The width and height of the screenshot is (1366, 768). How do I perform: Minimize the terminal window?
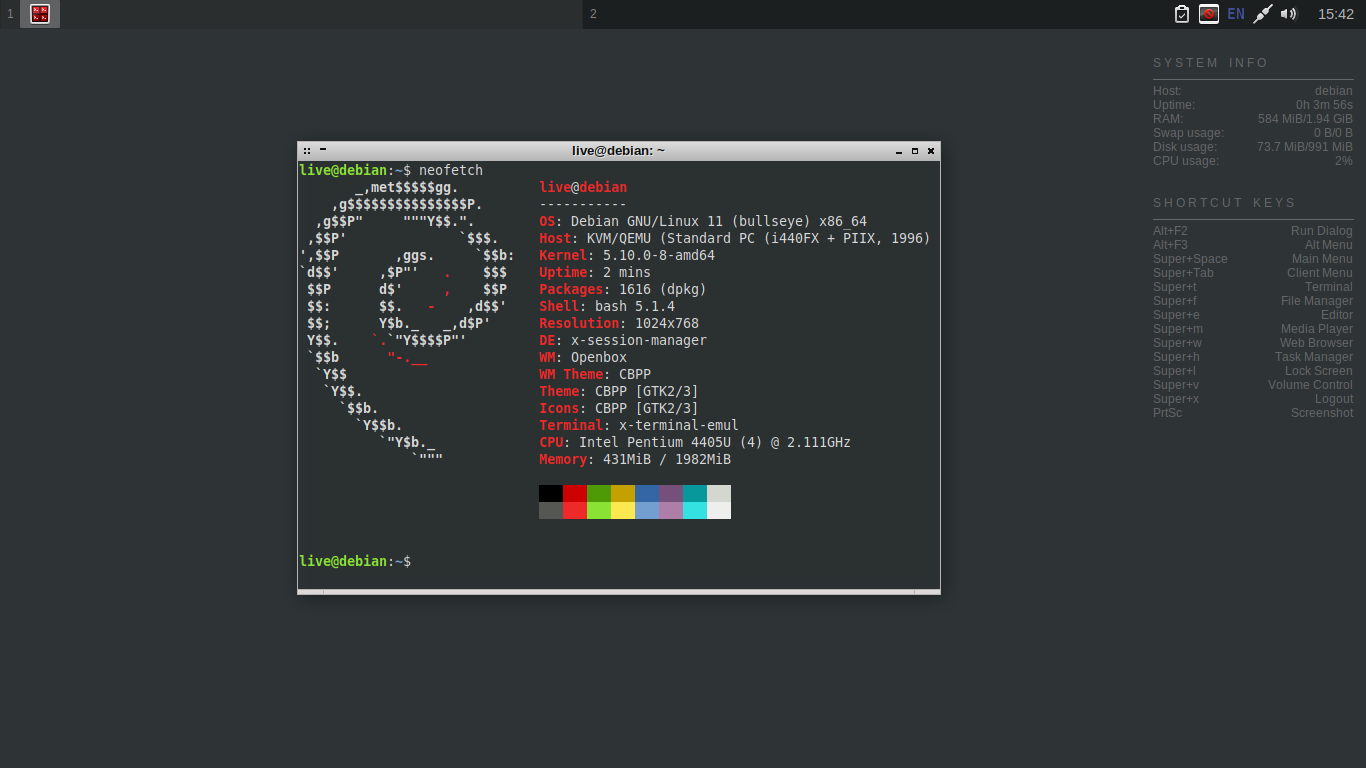point(898,150)
